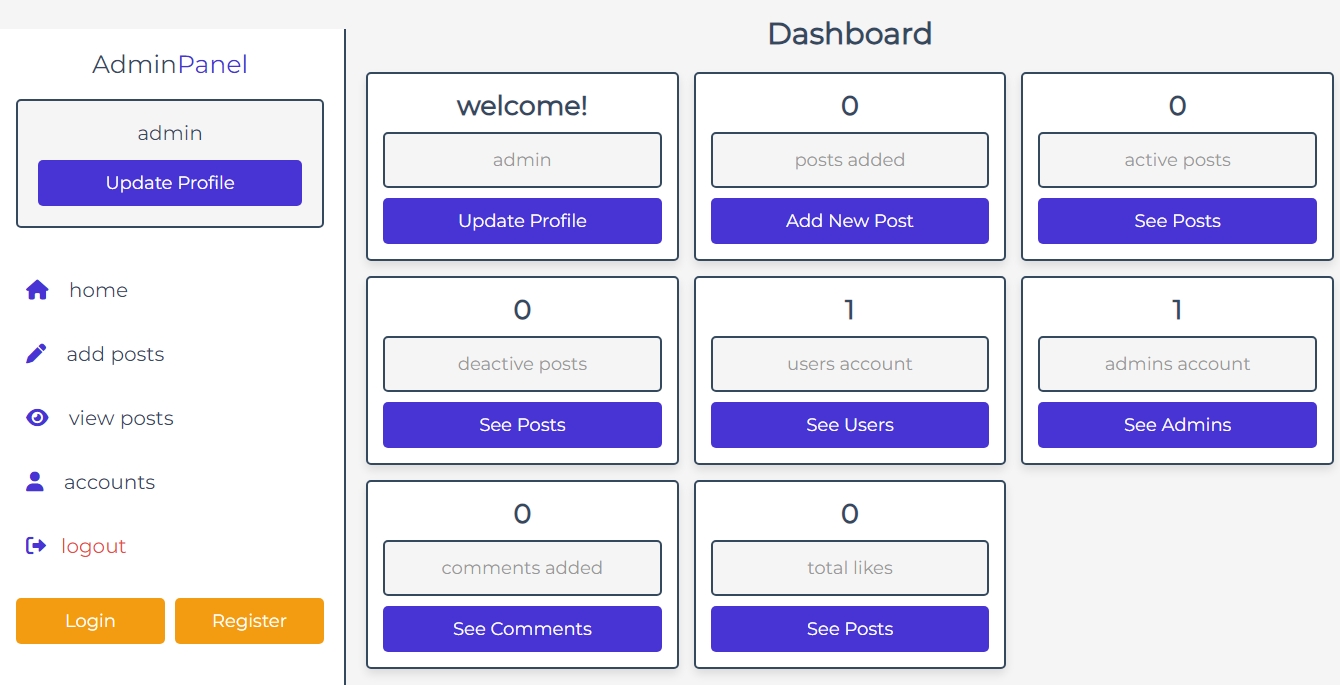Open See Posts under deactive posts
Screen dimensions: 1340x685
(522, 425)
